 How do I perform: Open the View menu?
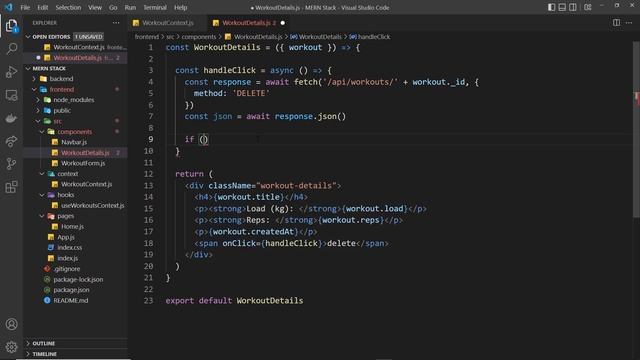click(95, 7)
